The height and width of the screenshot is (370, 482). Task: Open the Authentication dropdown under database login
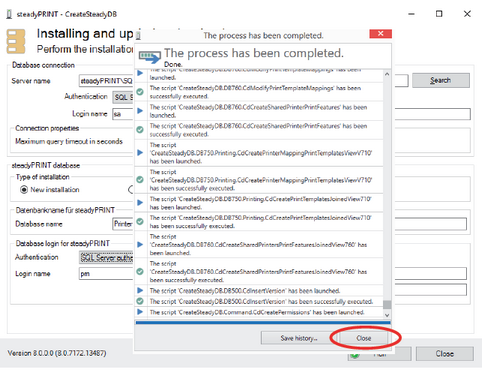(x=106, y=257)
